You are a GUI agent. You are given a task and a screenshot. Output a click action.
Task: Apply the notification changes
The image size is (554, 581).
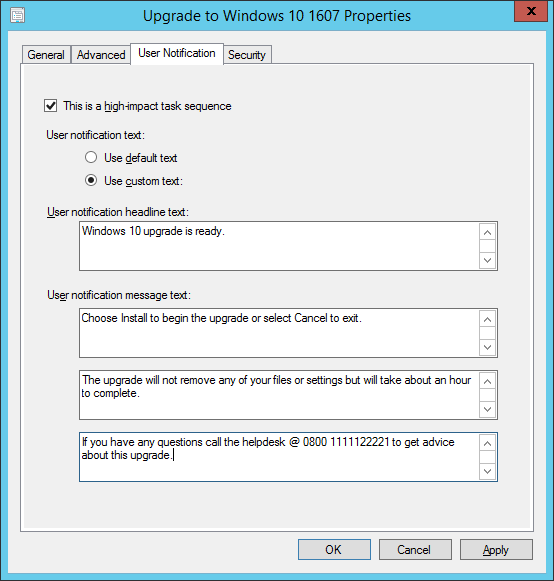496,549
